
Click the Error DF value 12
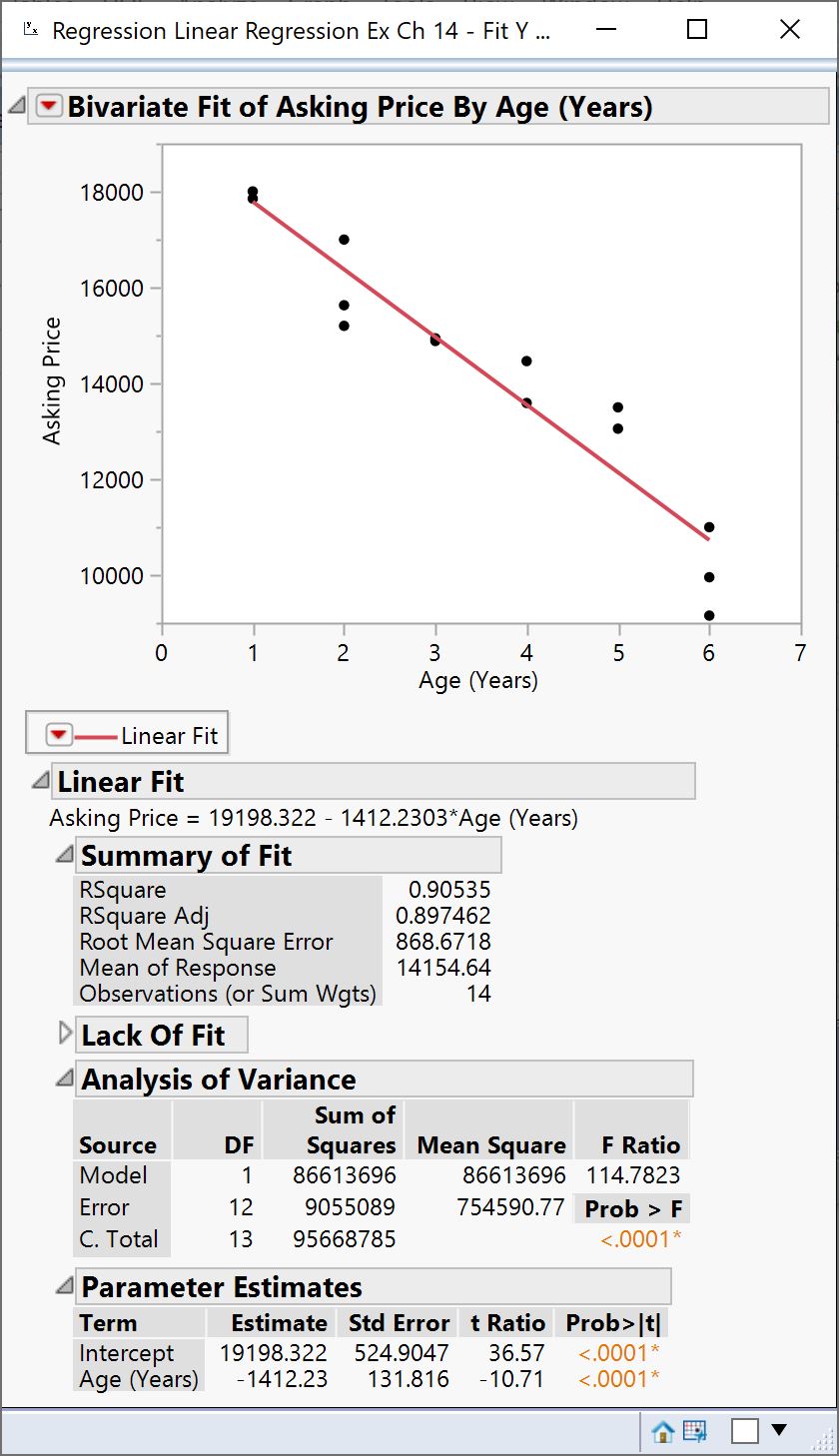[x=241, y=1207]
